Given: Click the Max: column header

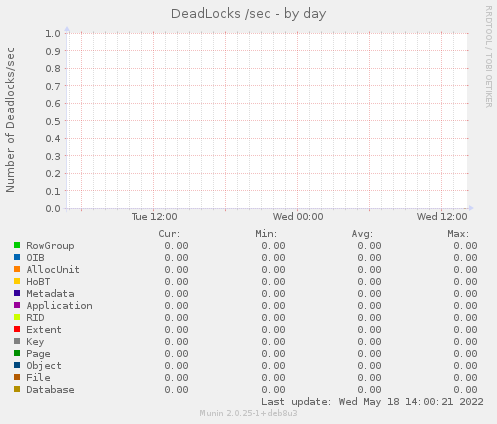Looking at the screenshot, I should click(x=458, y=234).
